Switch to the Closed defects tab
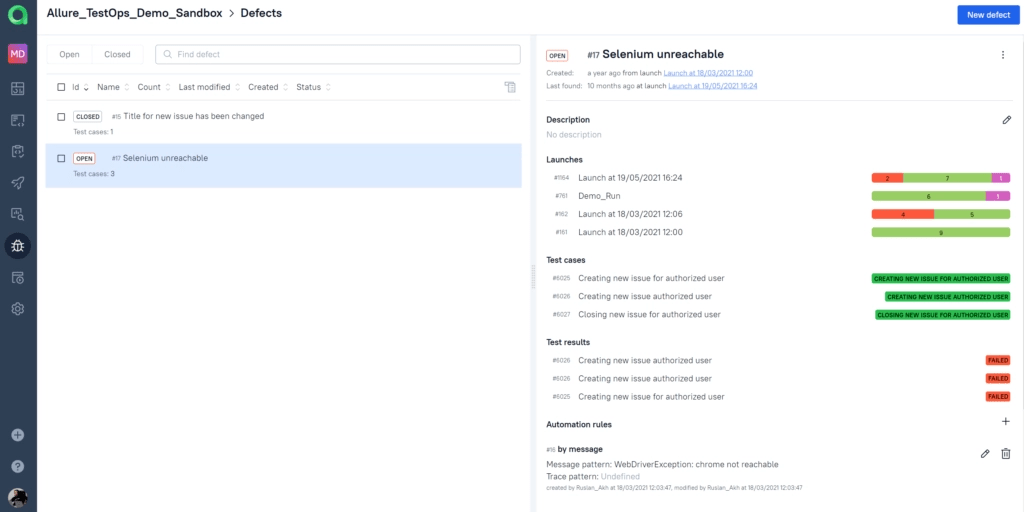This screenshot has height=512, width=1024. tap(117, 54)
